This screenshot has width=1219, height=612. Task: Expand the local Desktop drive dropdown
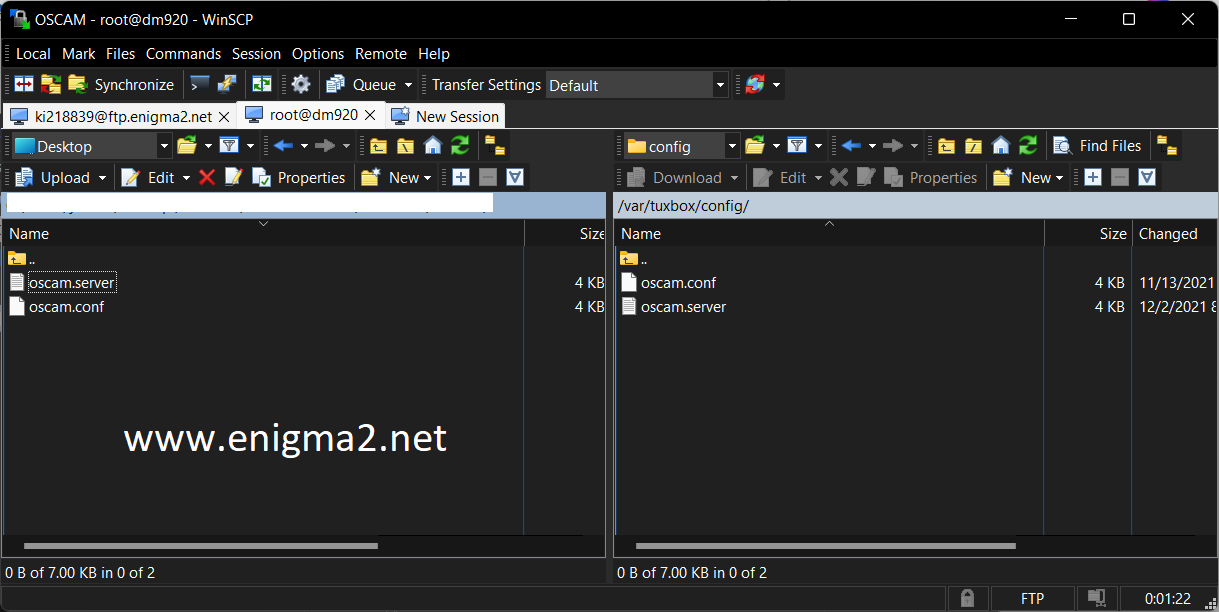(165, 146)
